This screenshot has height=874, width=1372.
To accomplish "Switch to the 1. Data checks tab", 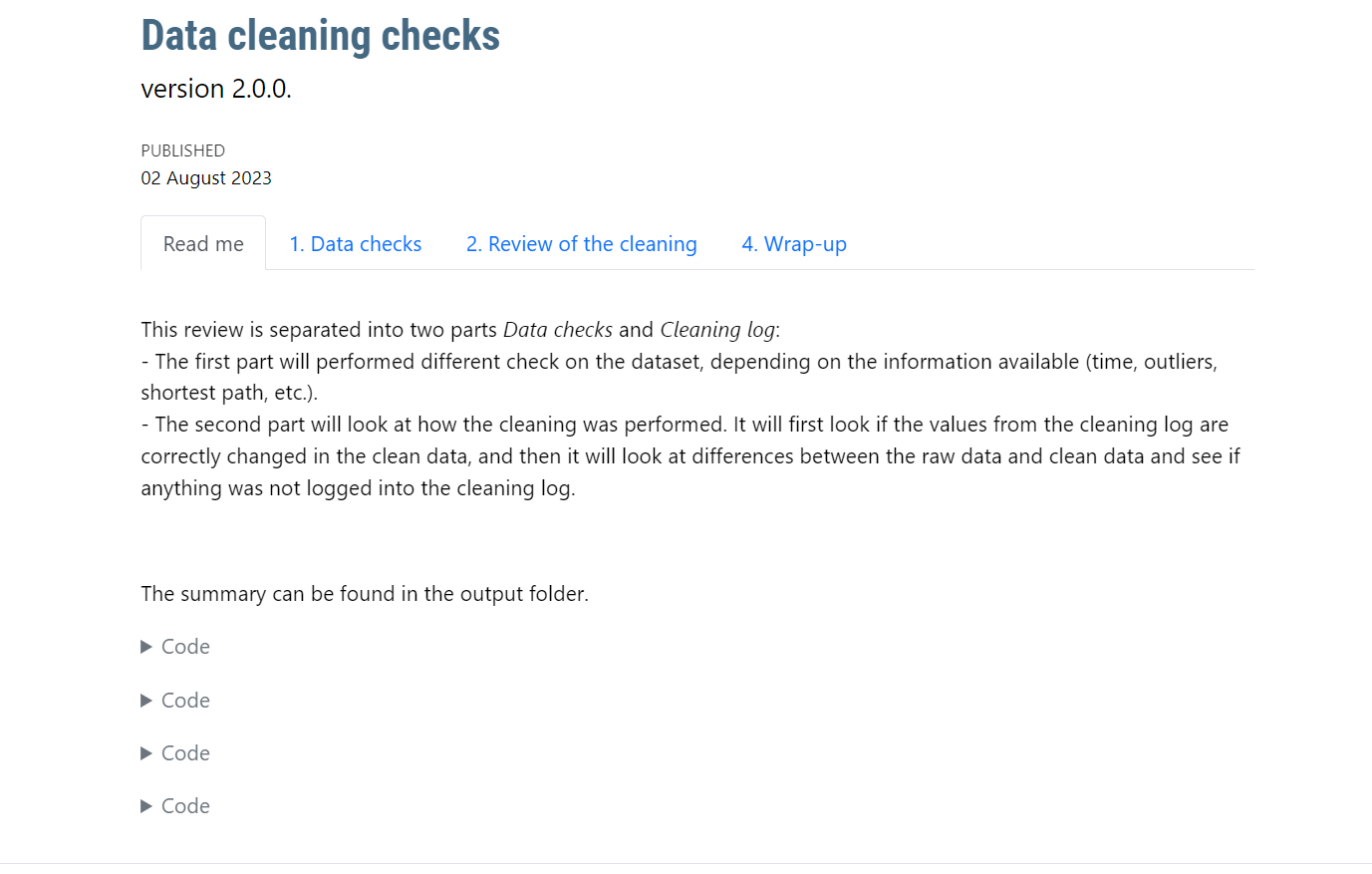I will (356, 244).
